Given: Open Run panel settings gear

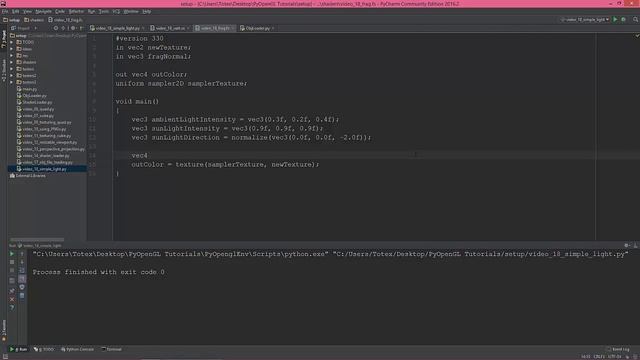Looking at the screenshot, I should coord(627,245).
